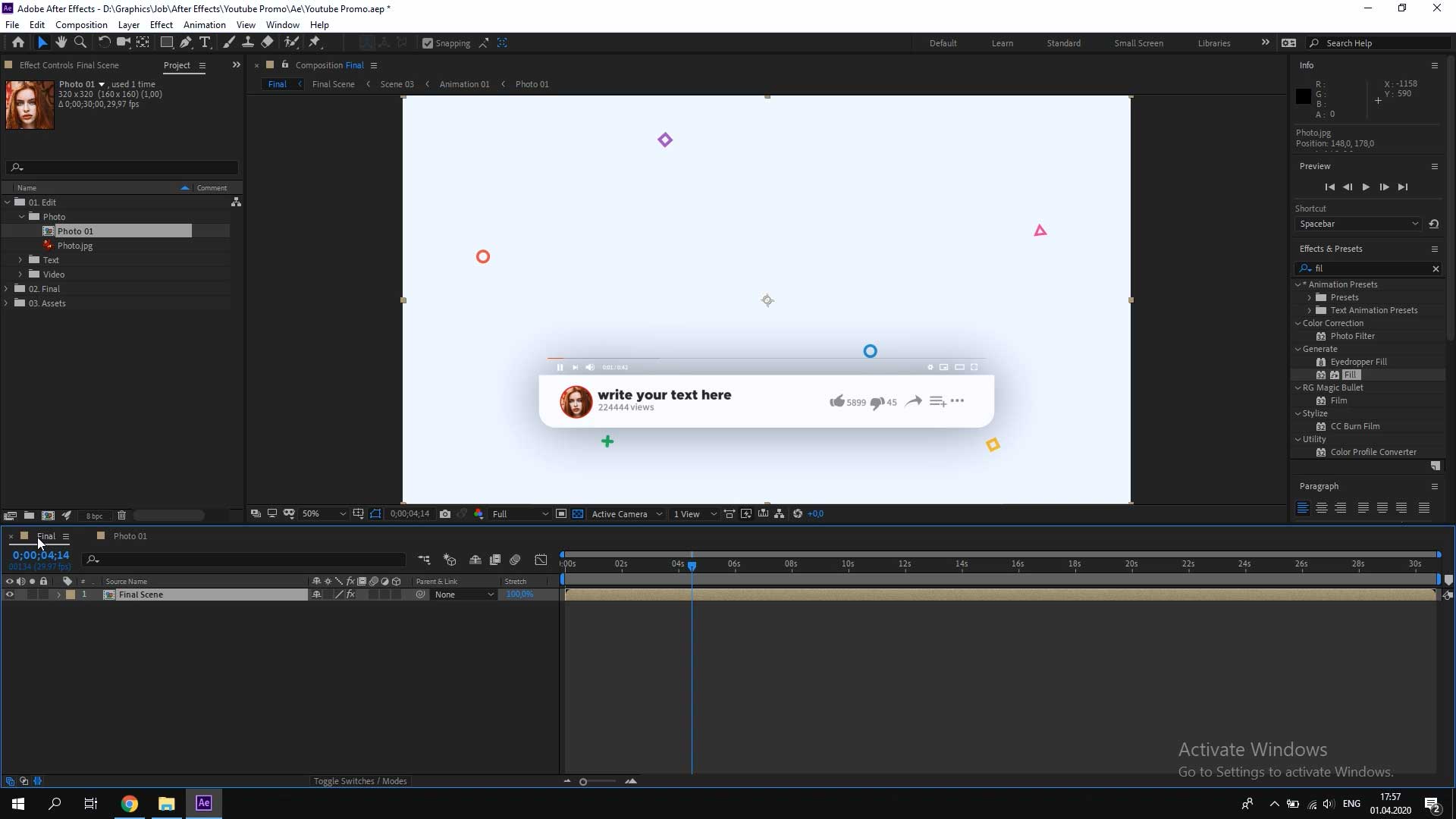
Task: Open File Explorer from the taskbar
Action: [x=167, y=804]
